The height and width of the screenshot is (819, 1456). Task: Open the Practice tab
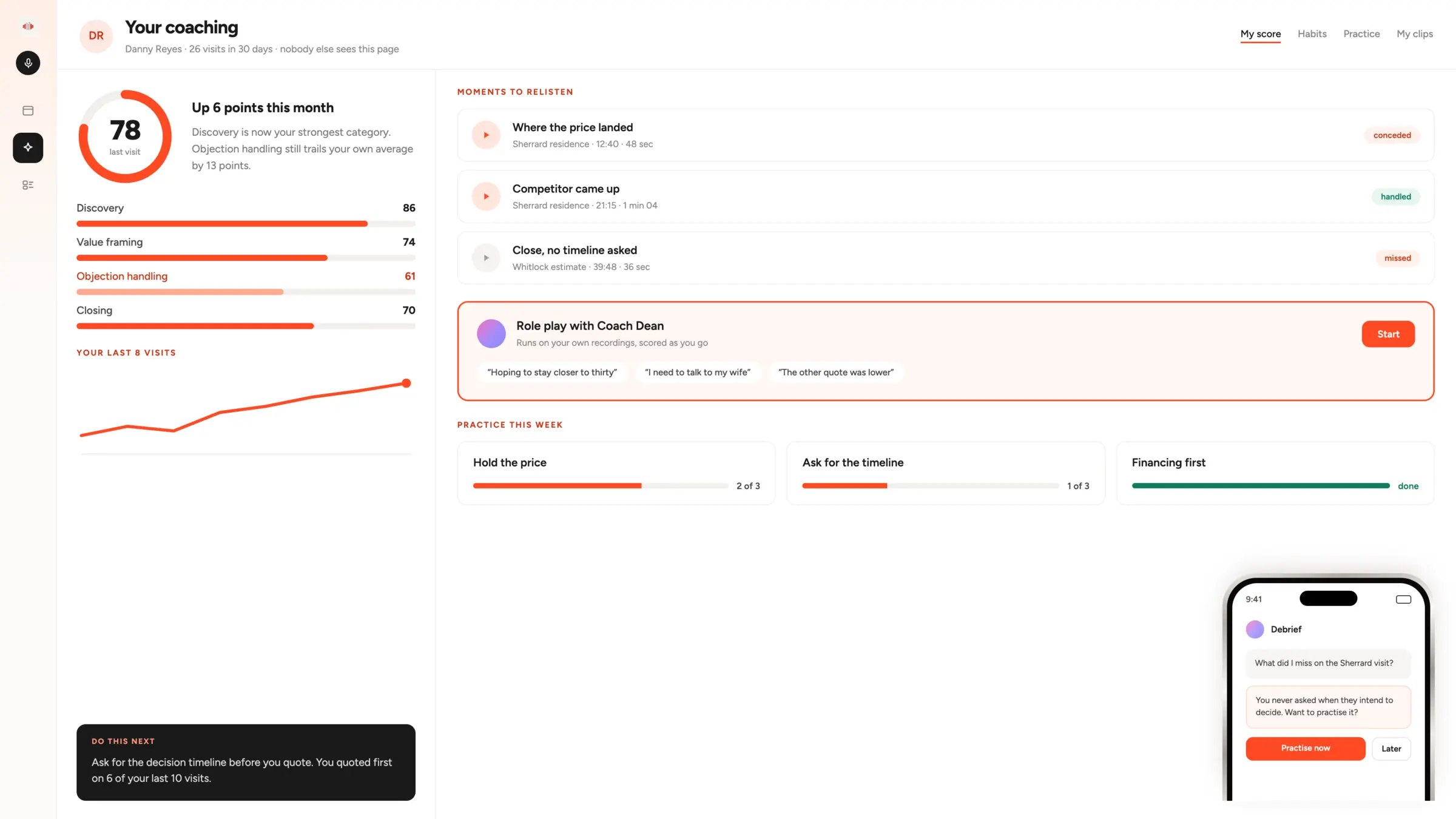tap(1361, 34)
